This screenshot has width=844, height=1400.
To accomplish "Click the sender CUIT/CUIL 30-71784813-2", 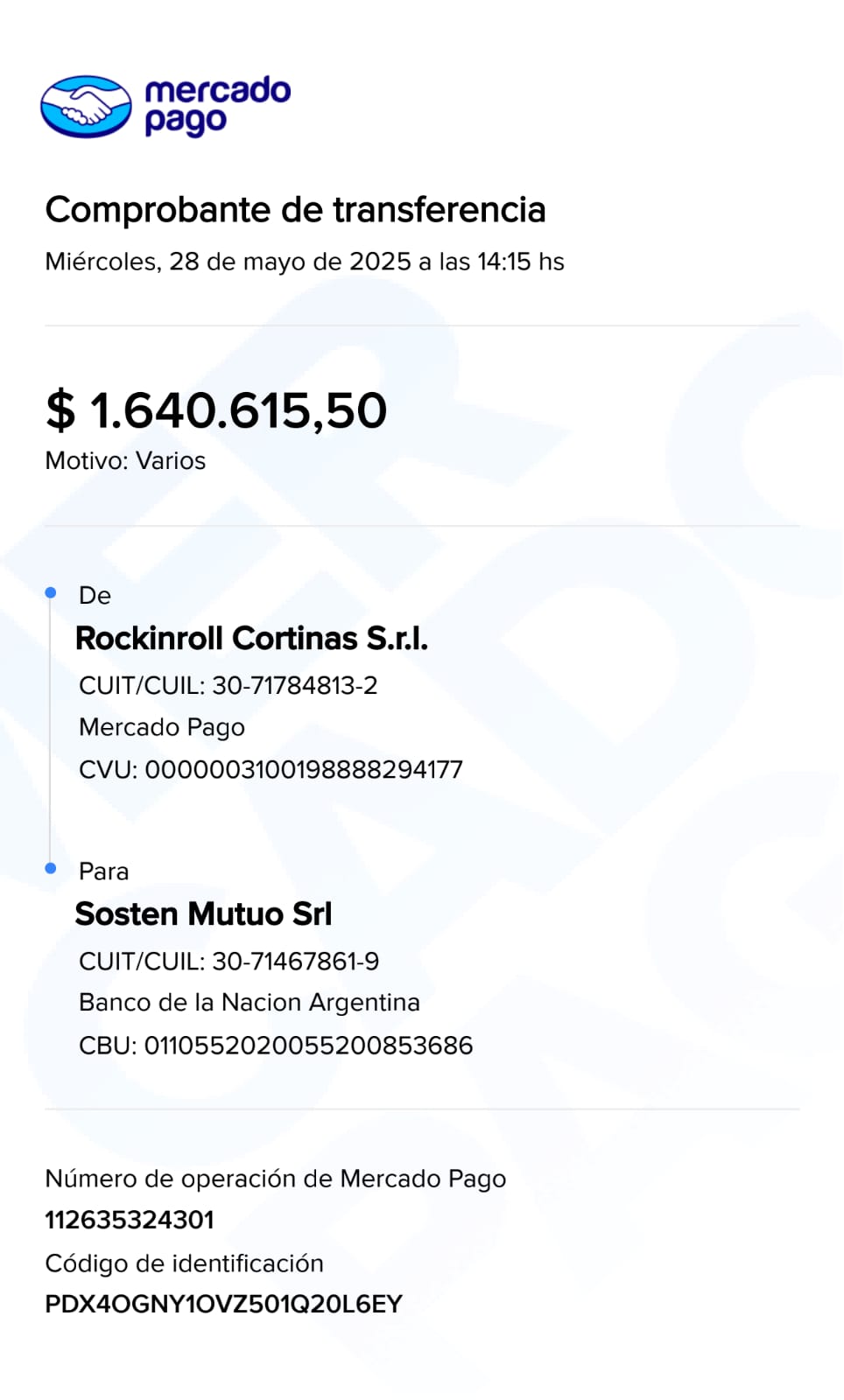I will click(228, 685).
